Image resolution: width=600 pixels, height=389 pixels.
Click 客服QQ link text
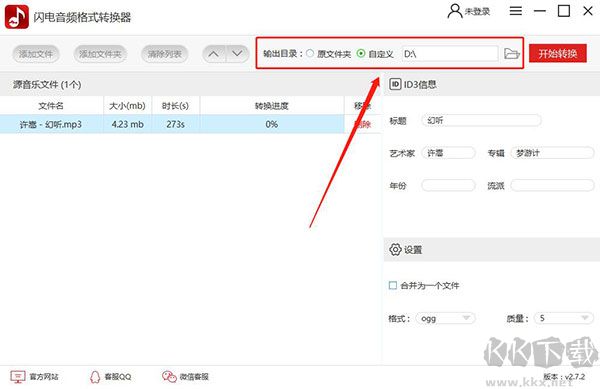click(118, 377)
